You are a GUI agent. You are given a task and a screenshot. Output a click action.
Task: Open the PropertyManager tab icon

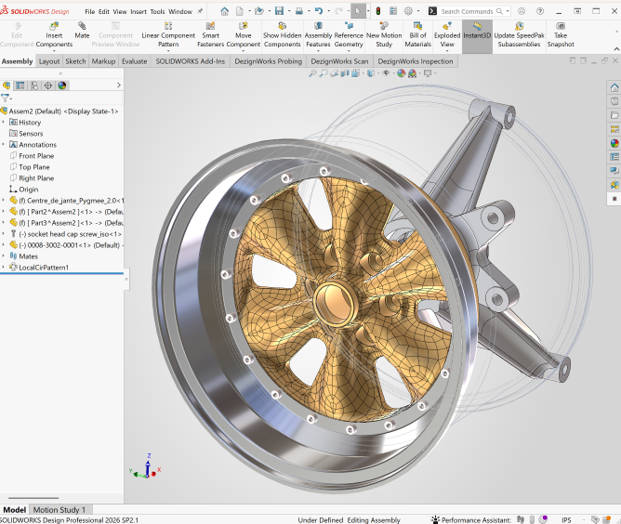click(x=20, y=85)
